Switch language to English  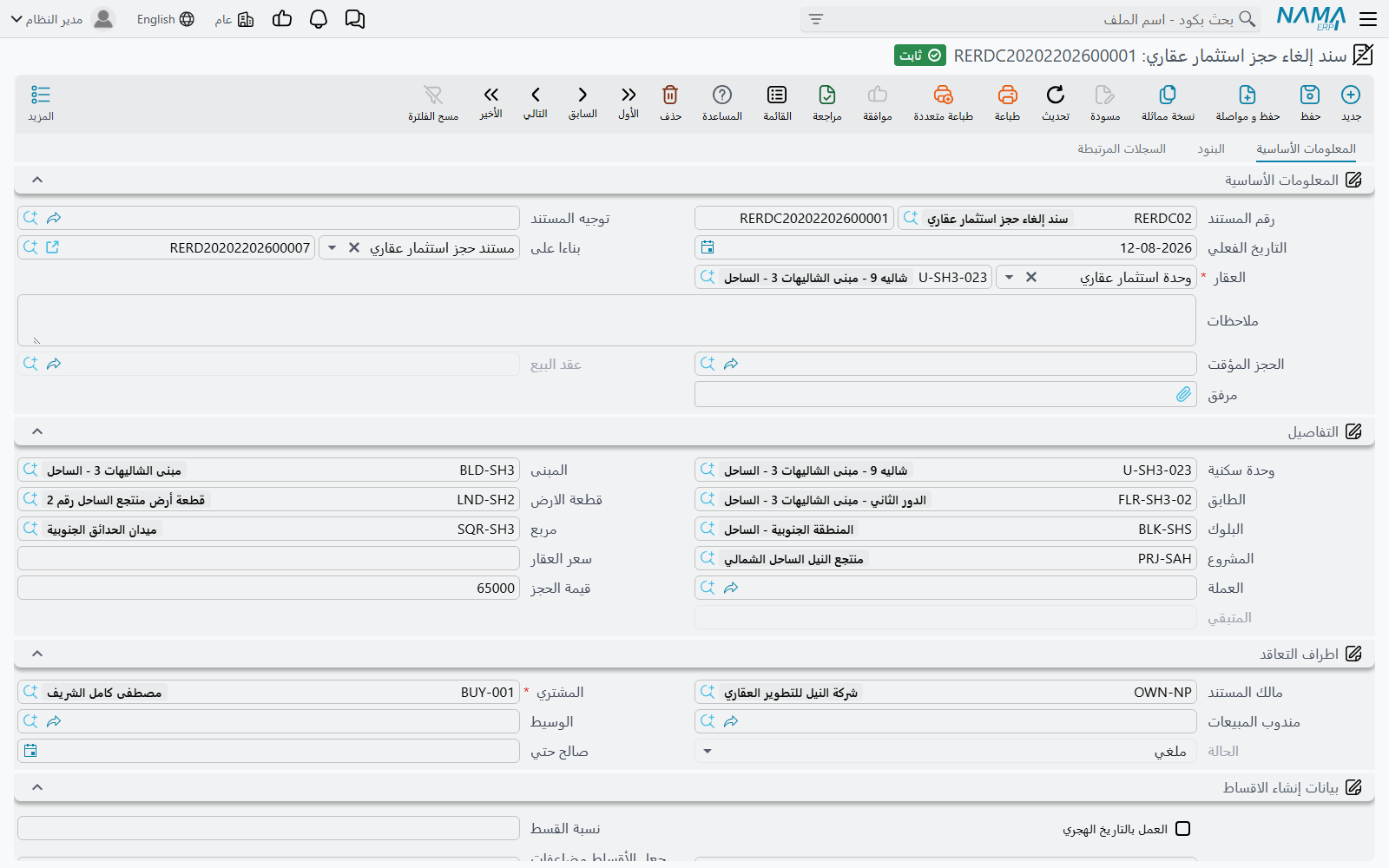(x=165, y=19)
